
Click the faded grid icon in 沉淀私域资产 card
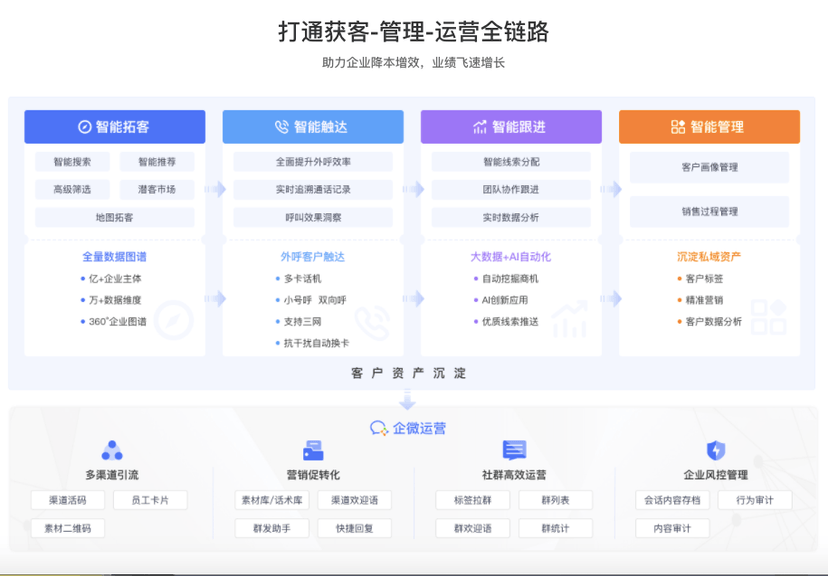coord(769,317)
